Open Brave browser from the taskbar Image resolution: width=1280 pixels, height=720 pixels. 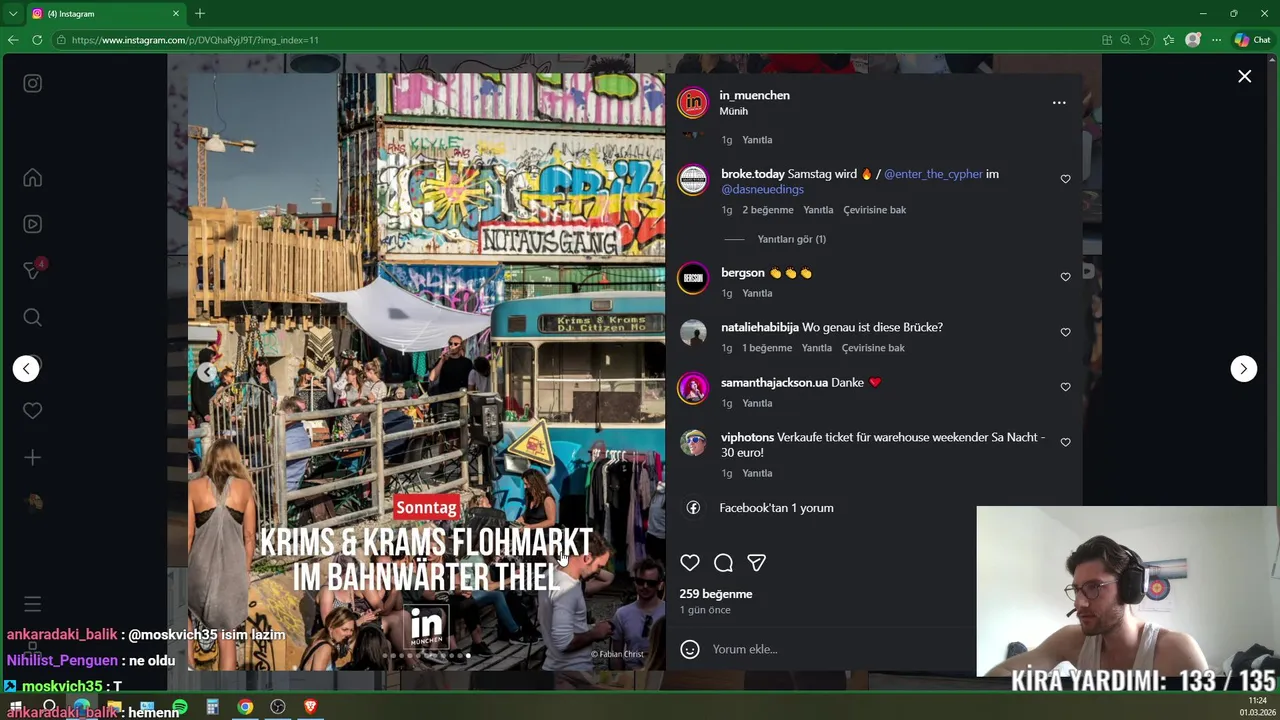310,707
